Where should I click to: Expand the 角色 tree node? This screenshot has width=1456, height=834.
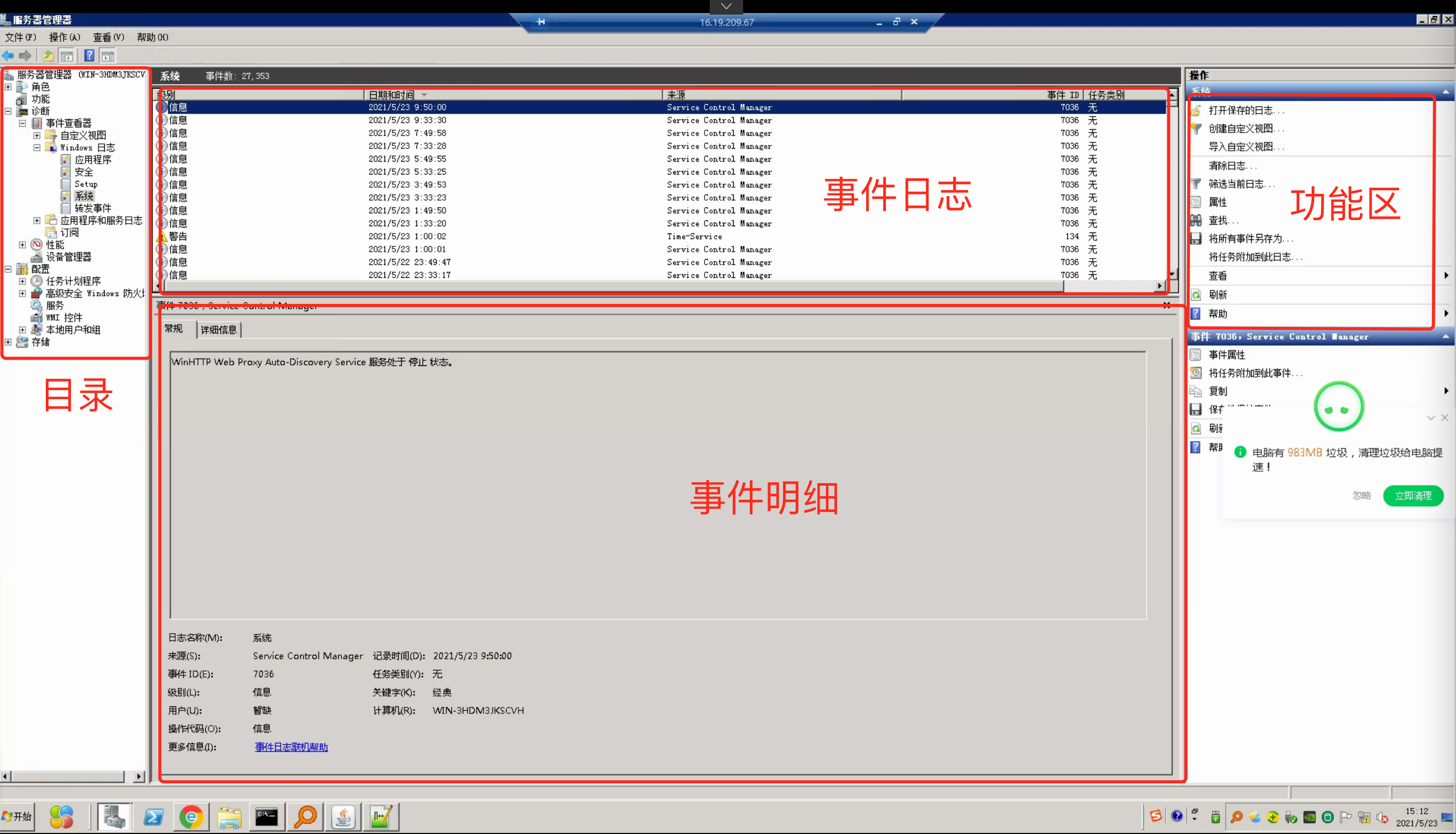(8, 87)
